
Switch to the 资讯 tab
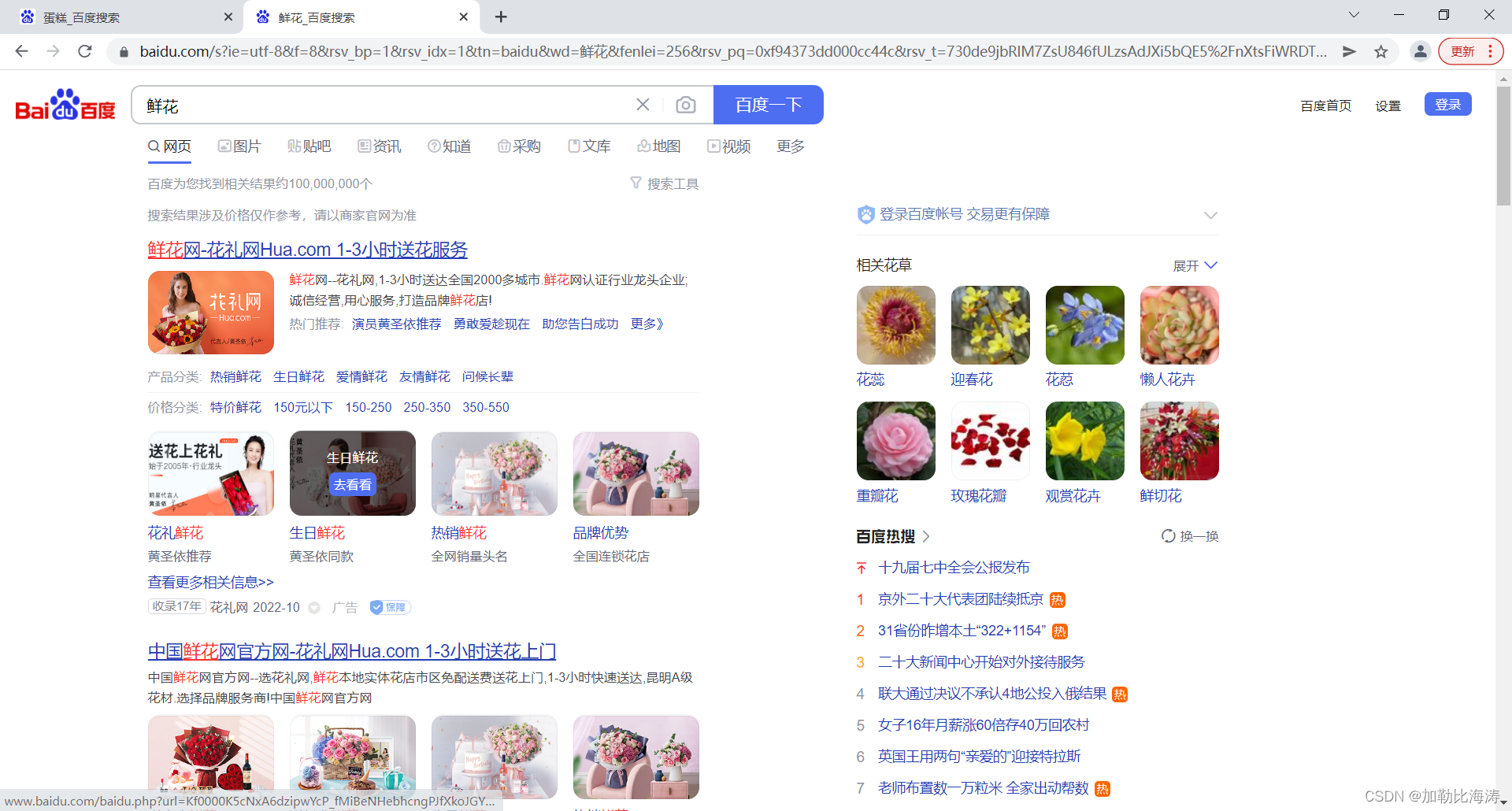(x=379, y=146)
